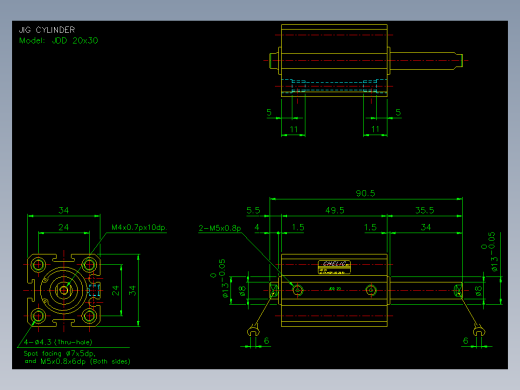Click the left M5 port hole on body
The width and height of the screenshot is (520, 390).
[298, 290]
